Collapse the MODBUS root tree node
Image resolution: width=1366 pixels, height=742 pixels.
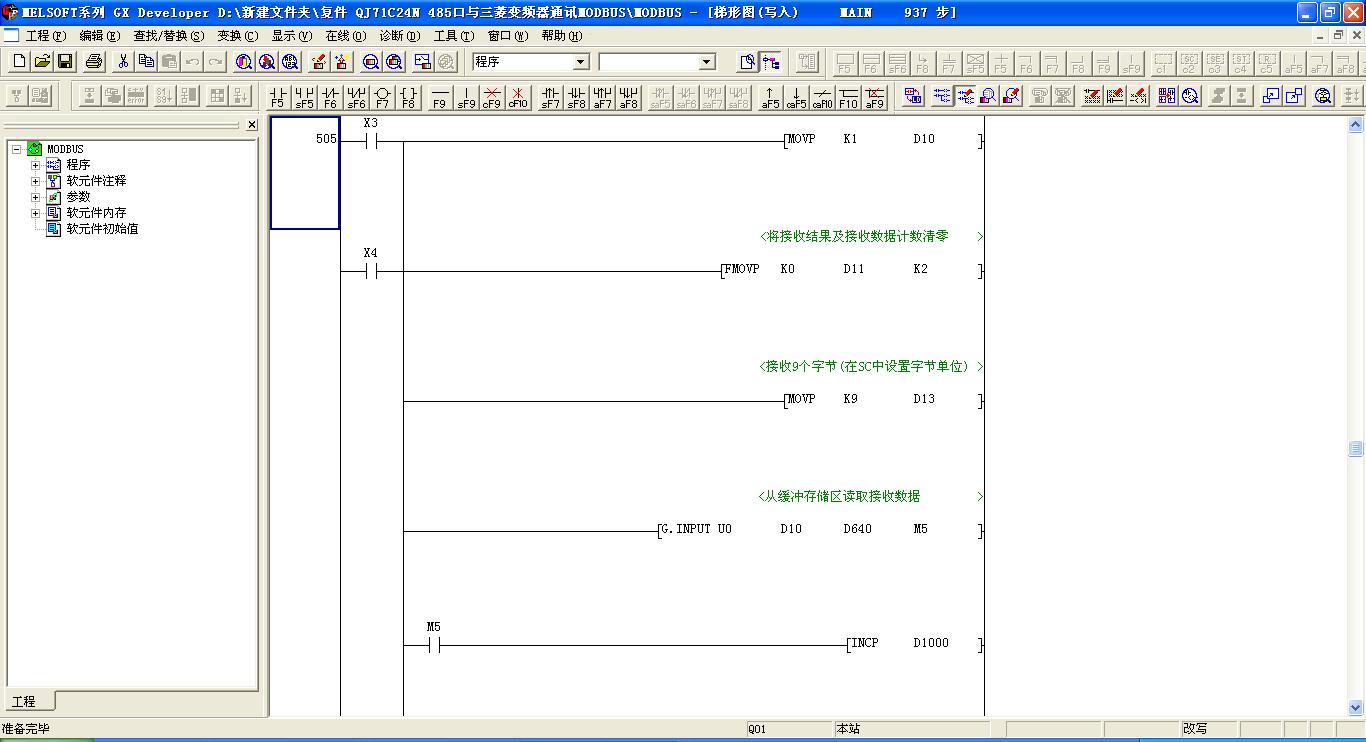[x=17, y=149]
